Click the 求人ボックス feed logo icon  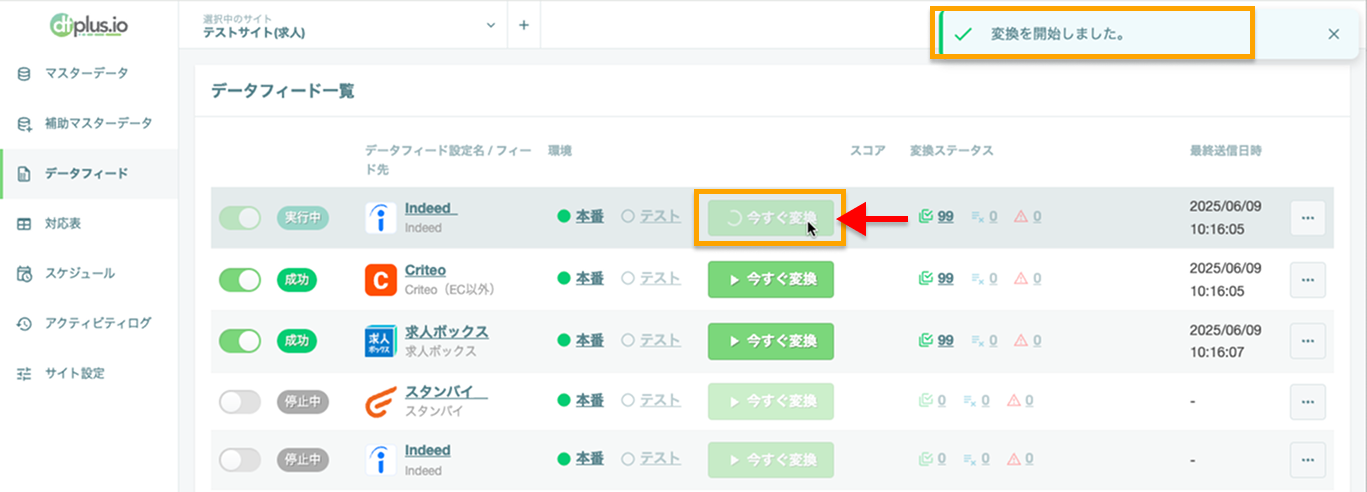point(381,341)
